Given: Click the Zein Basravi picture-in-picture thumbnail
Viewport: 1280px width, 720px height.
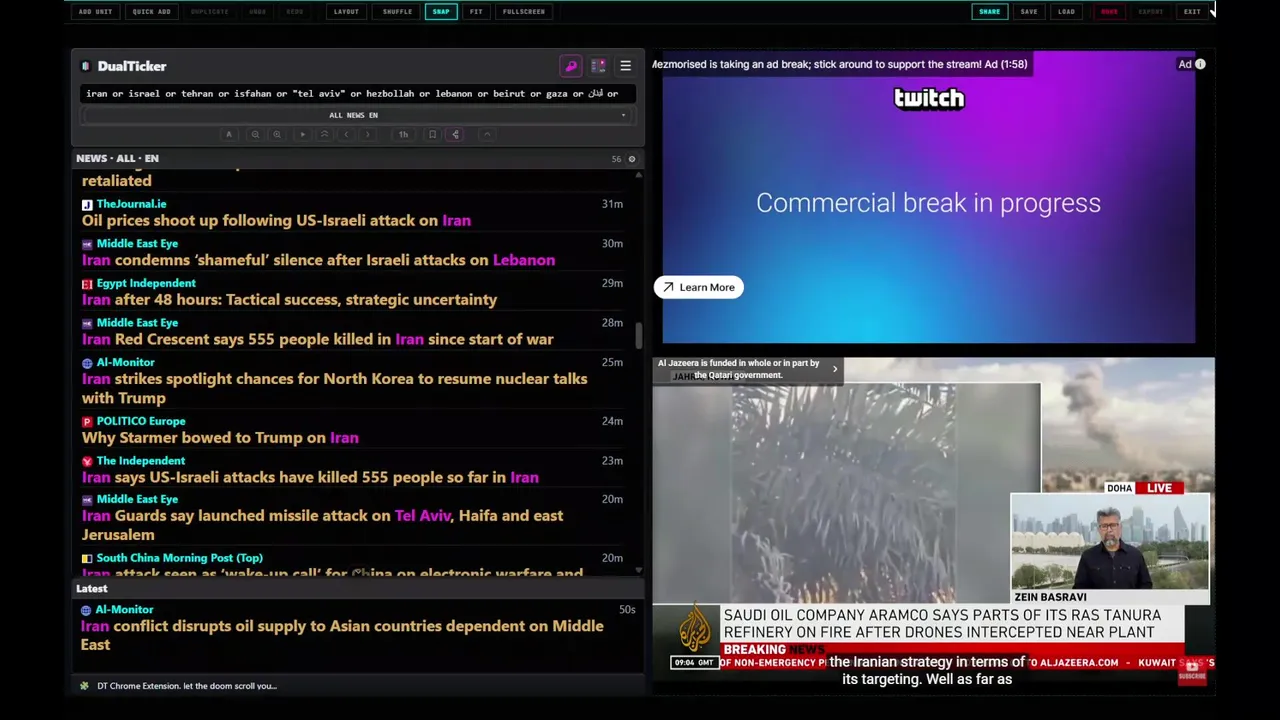Looking at the screenshot, I should [x=1110, y=541].
